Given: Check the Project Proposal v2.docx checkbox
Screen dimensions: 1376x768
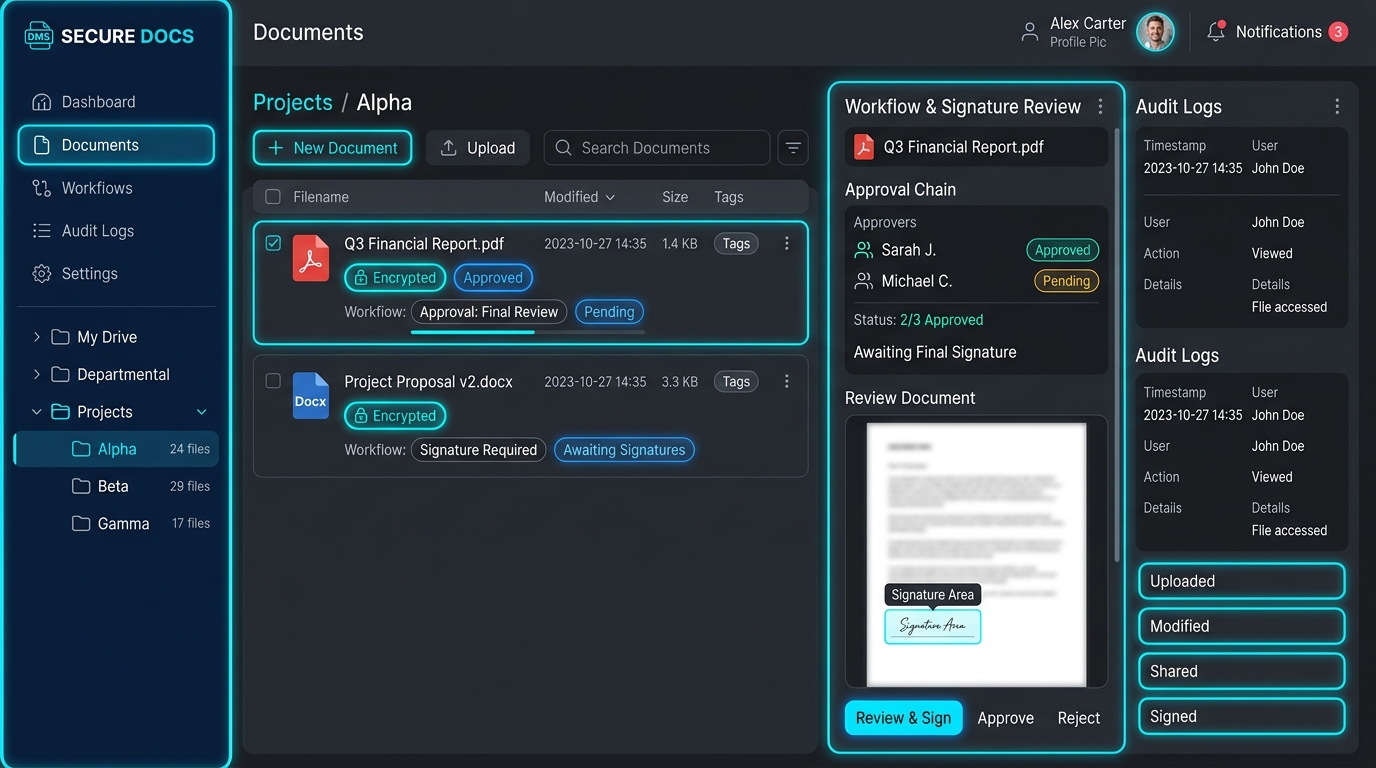Looking at the screenshot, I should click(x=273, y=381).
